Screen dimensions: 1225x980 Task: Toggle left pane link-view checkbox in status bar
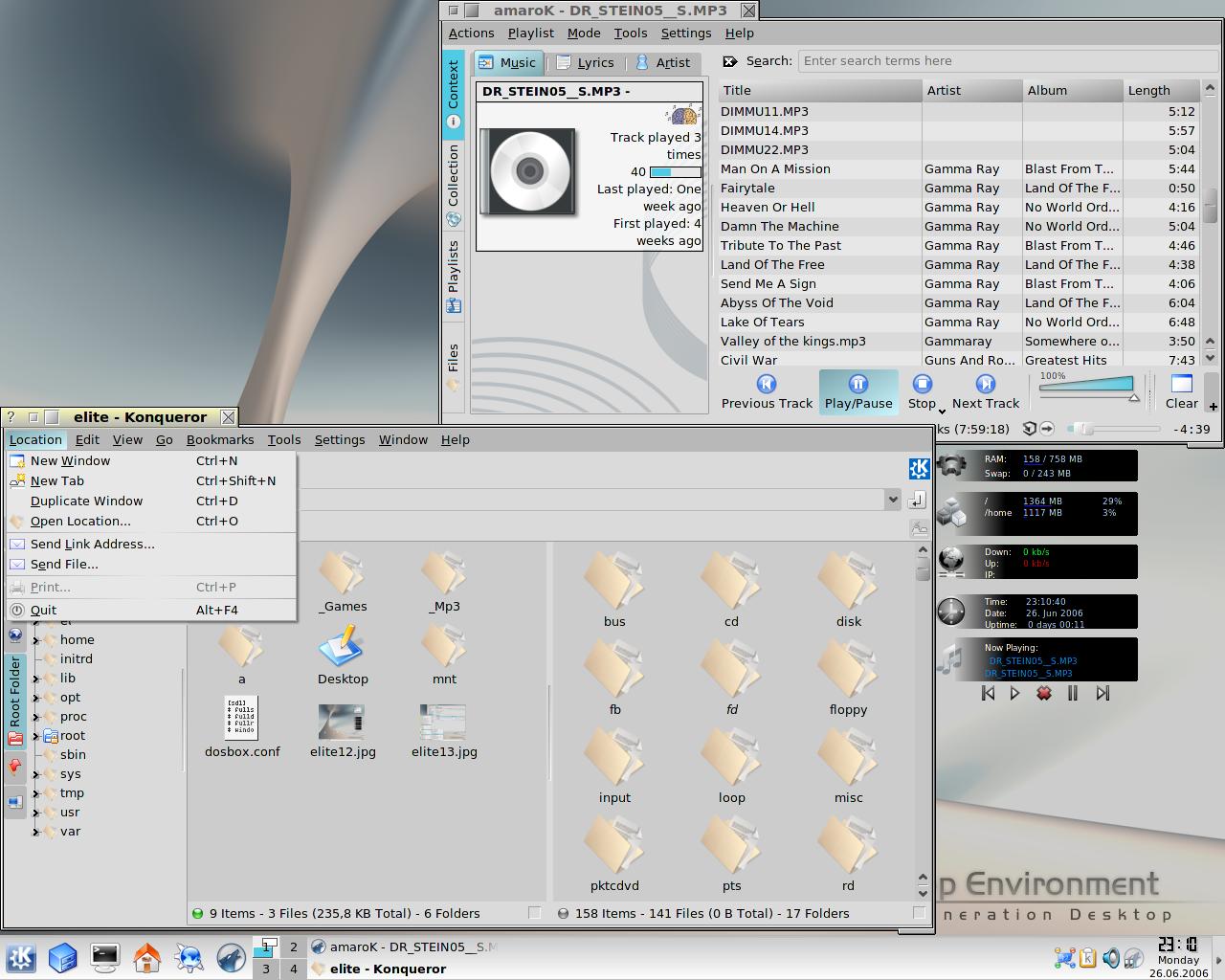pos(535,913)
